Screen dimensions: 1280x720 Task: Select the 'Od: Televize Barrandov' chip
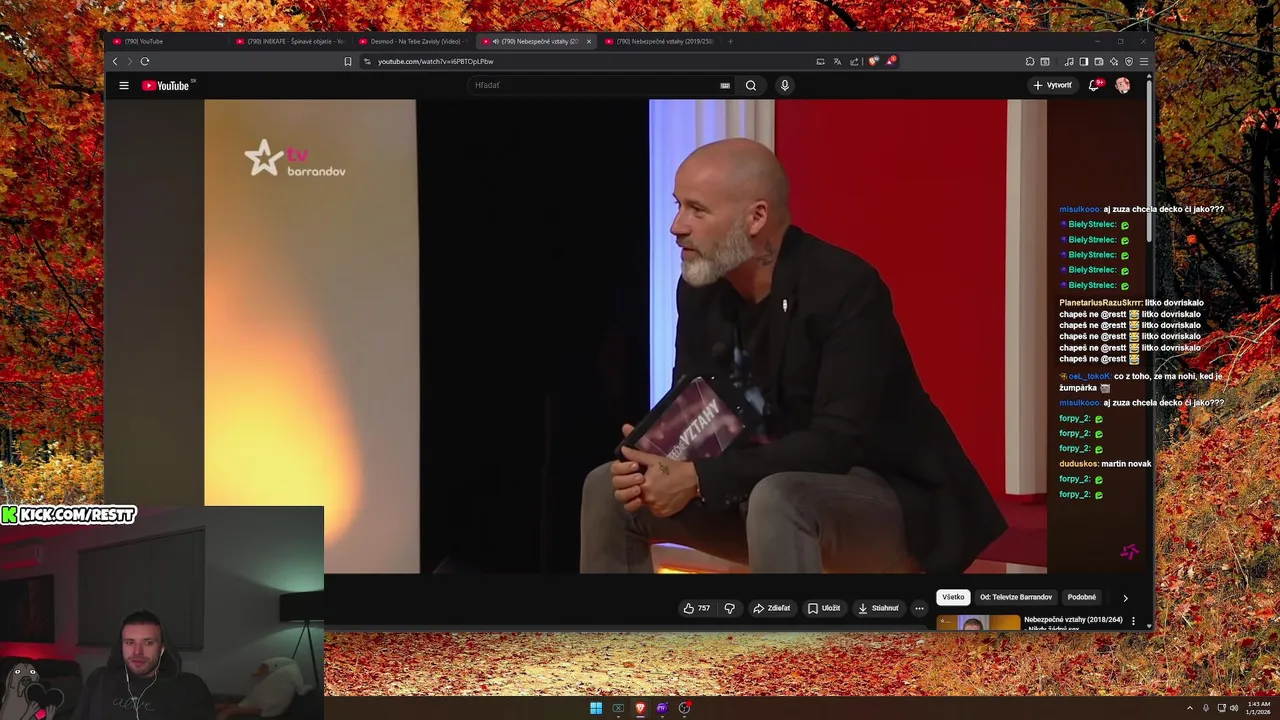[x=1016, y=597]
